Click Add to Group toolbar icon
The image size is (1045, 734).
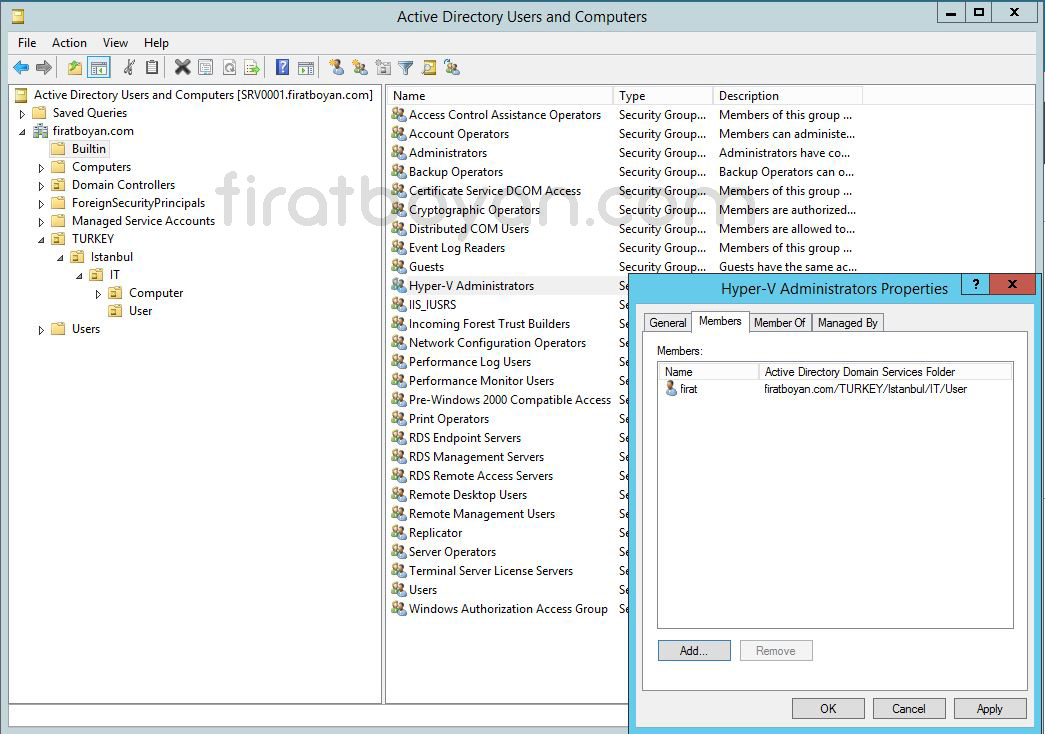(452, 67)
